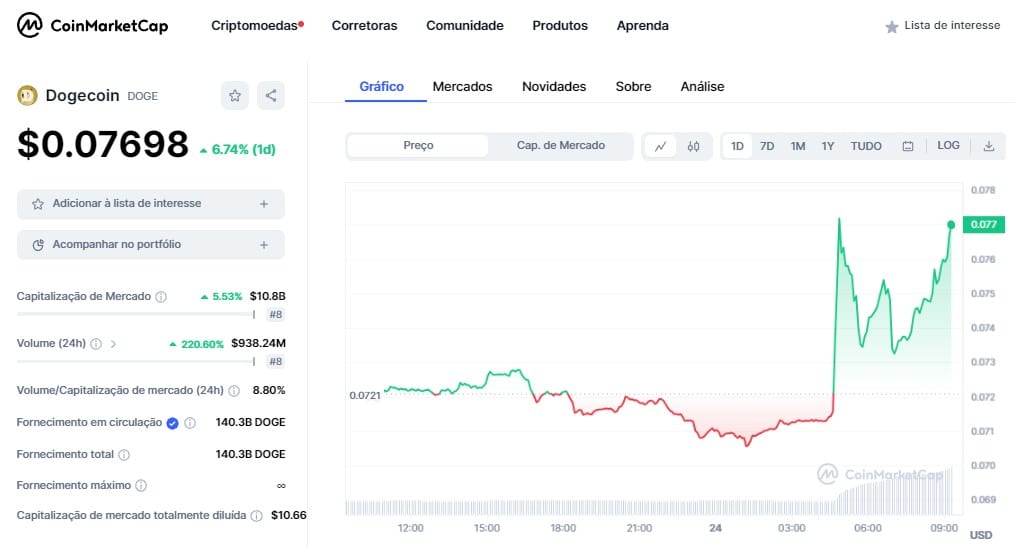
Task: Switch to Novidades tab
Action: [554, 87]
